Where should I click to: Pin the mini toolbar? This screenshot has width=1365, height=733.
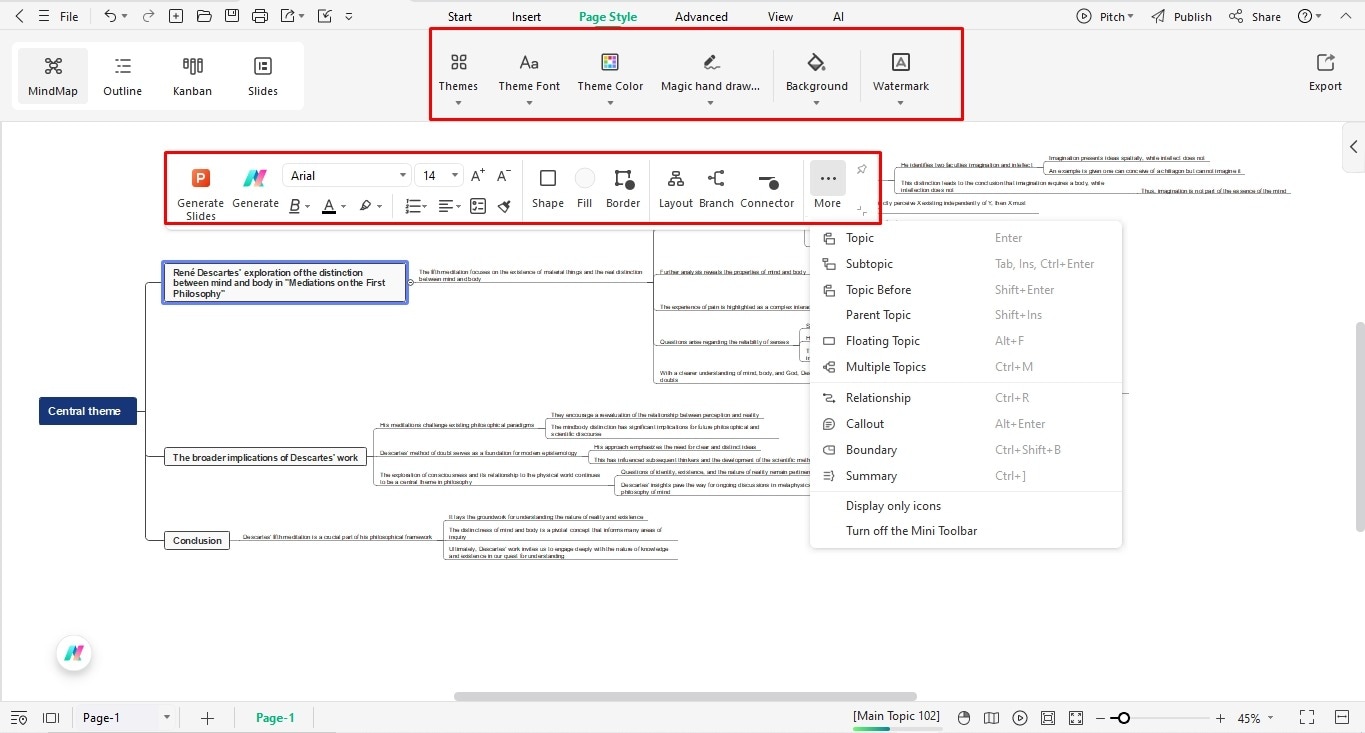pos(862,169)
